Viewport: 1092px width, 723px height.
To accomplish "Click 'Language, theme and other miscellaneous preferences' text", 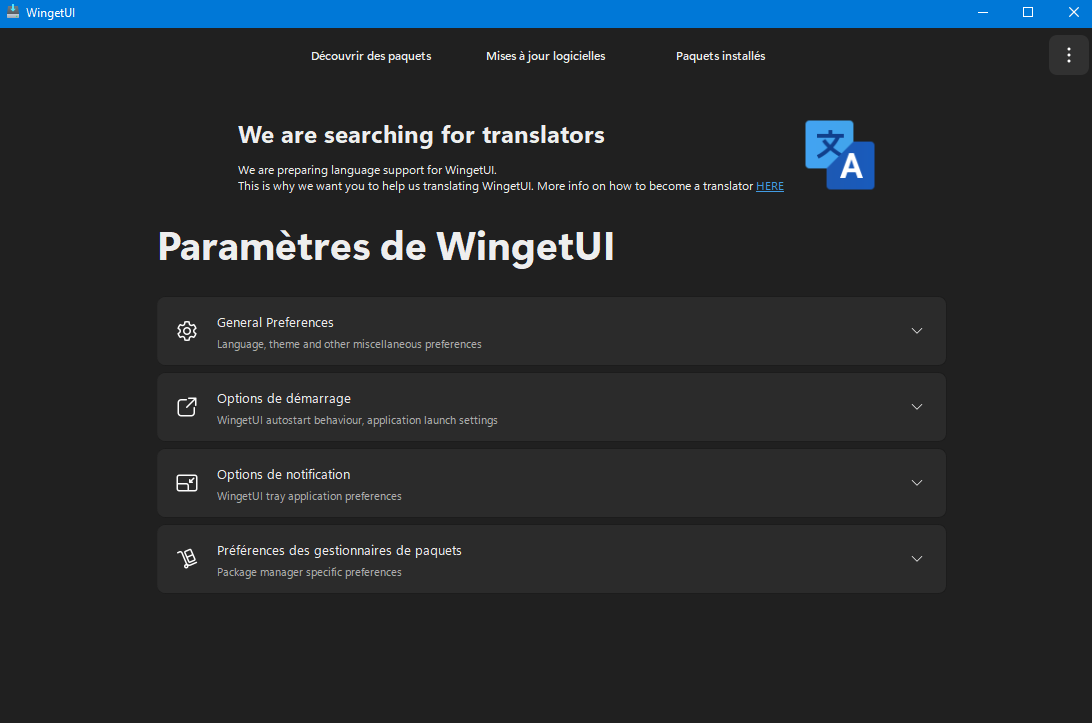I will tap(349, 344).
